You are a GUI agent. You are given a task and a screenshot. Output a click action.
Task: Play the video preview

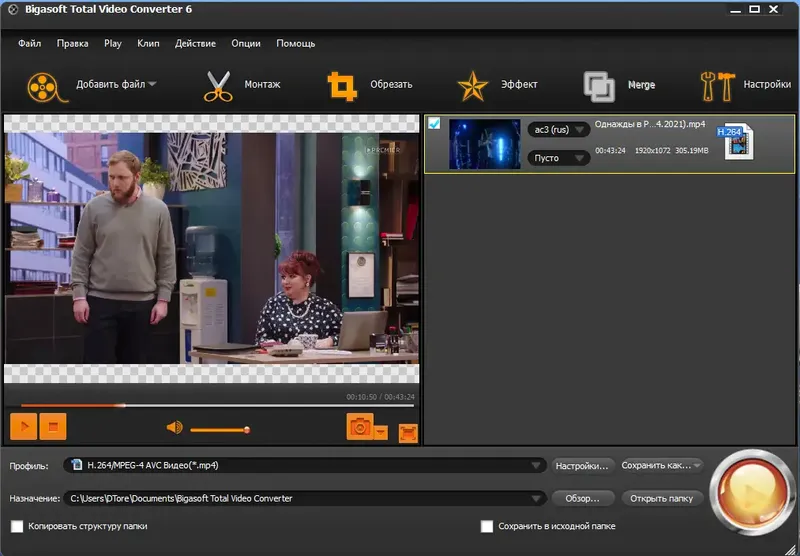23,426
